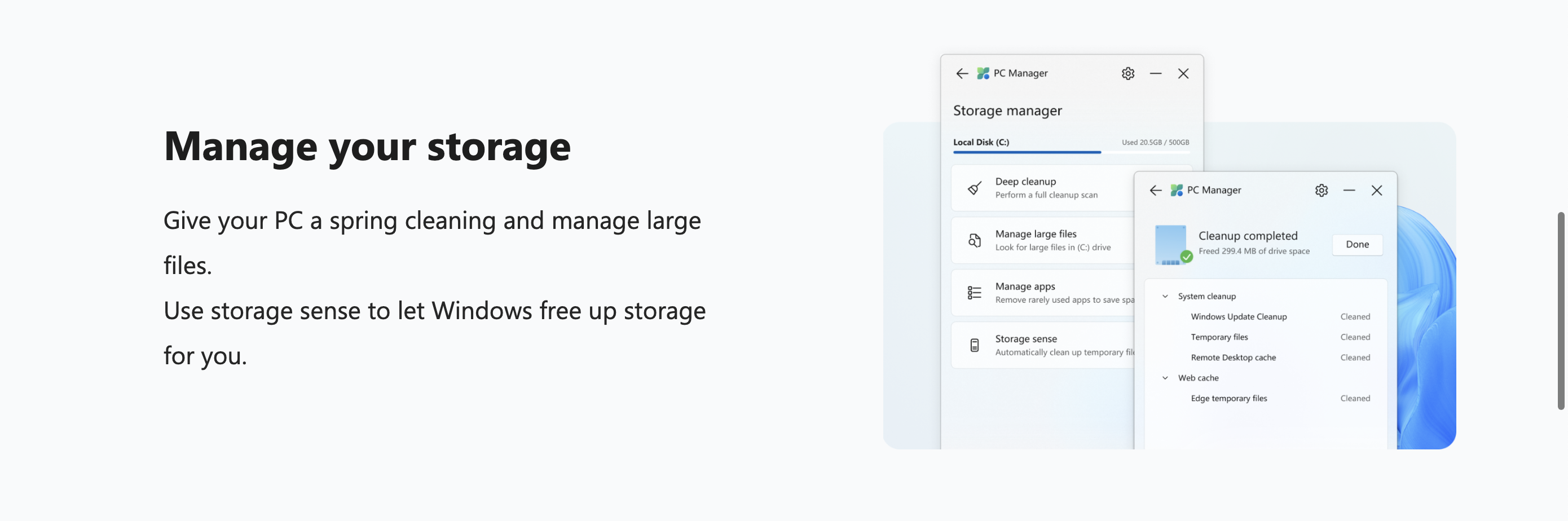Collapse the Web cache section

(x=1165, y=378)
